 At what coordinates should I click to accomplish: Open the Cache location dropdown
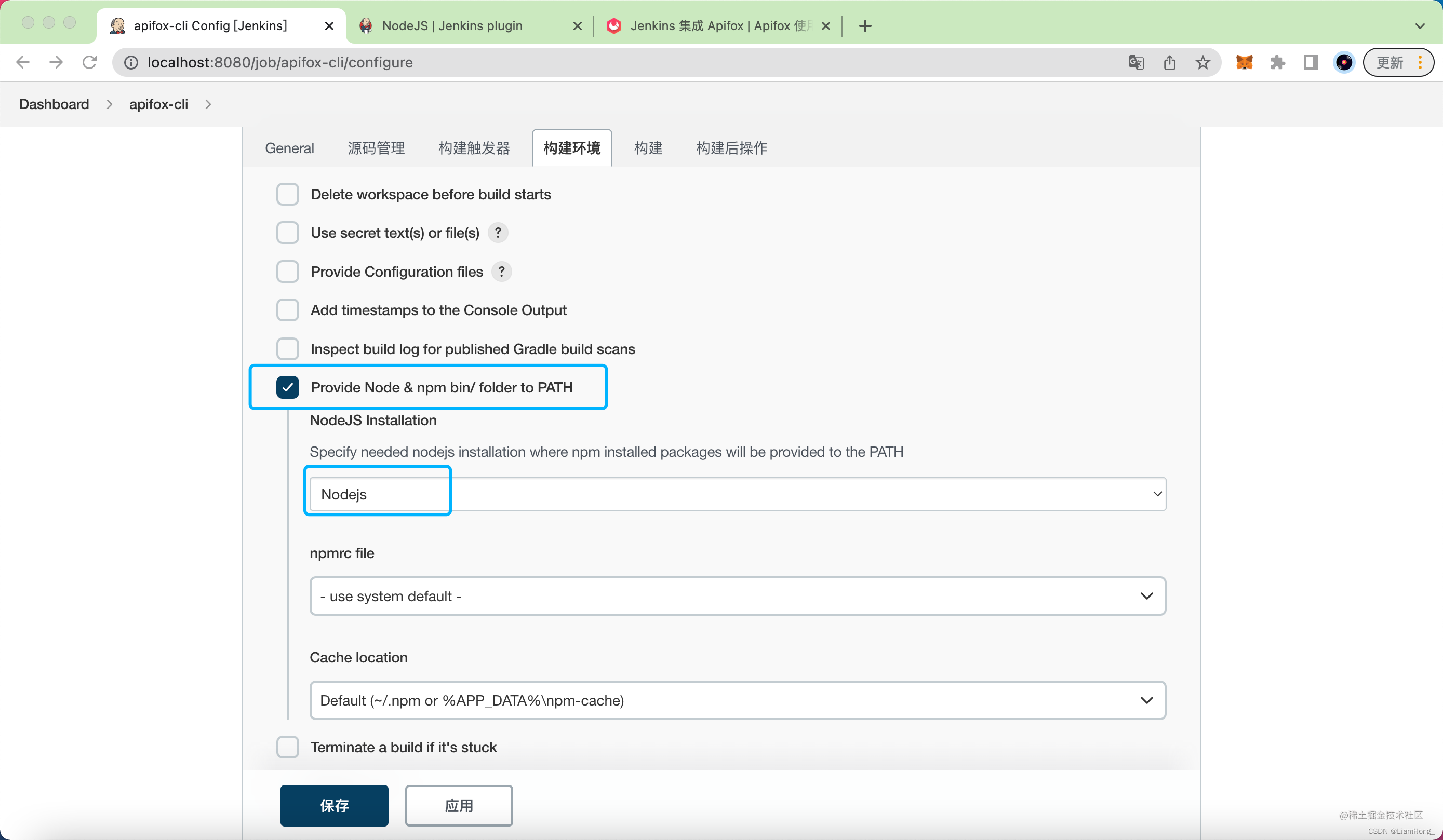[x=738, y=700]
